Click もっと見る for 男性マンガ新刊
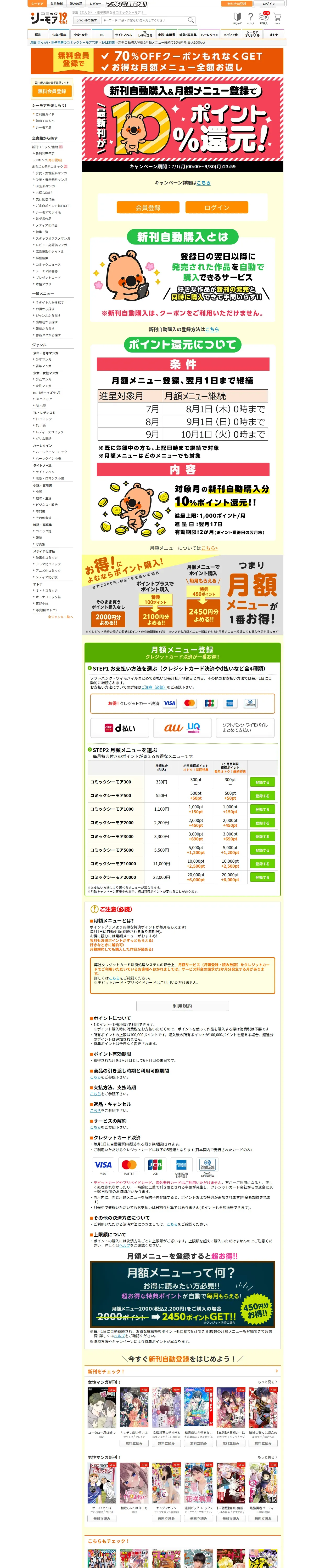This screenshot has width=314, height=1568. click(267, 1457)
